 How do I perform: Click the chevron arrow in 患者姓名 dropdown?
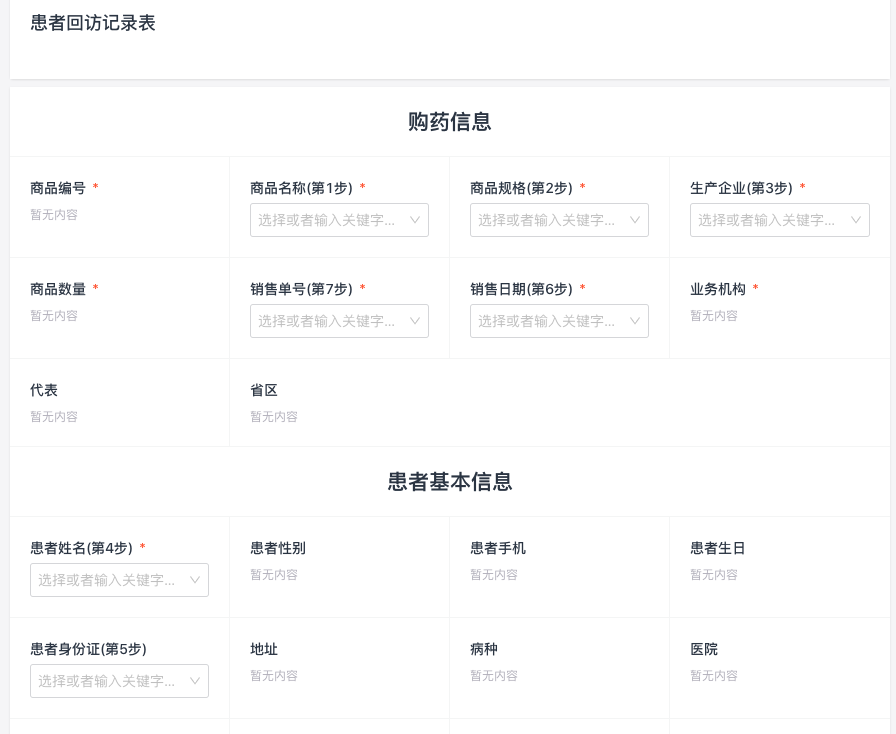[x=195, y=580]
